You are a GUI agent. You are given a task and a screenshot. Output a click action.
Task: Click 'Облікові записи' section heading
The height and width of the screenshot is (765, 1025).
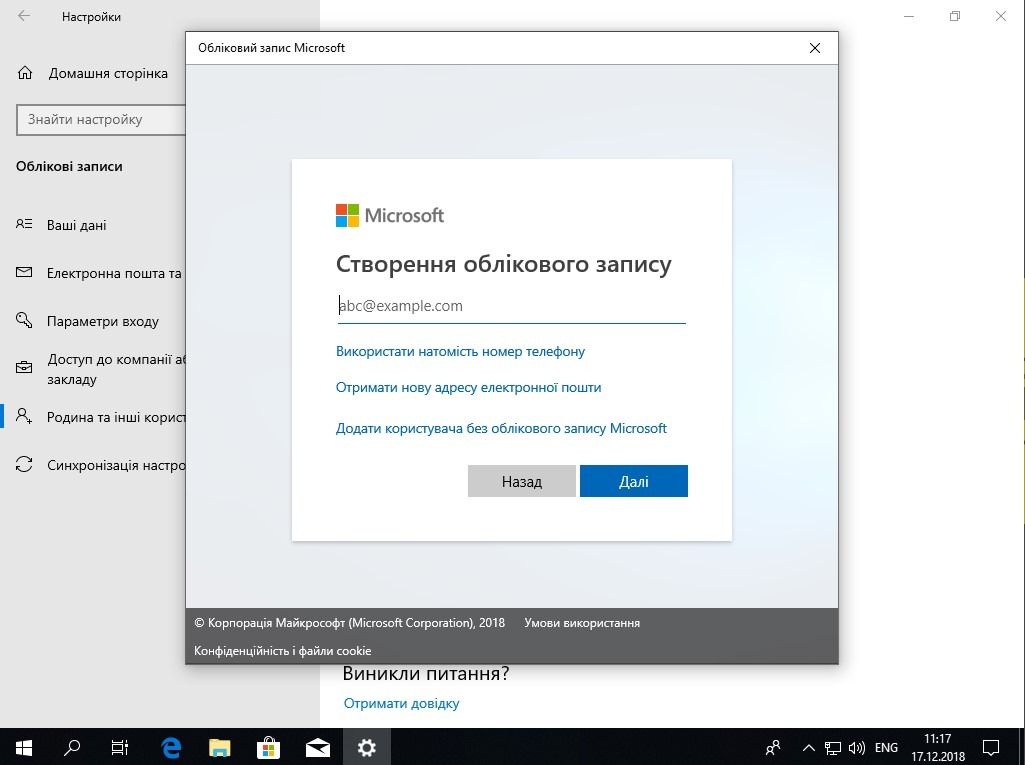[x=69, y=167]
